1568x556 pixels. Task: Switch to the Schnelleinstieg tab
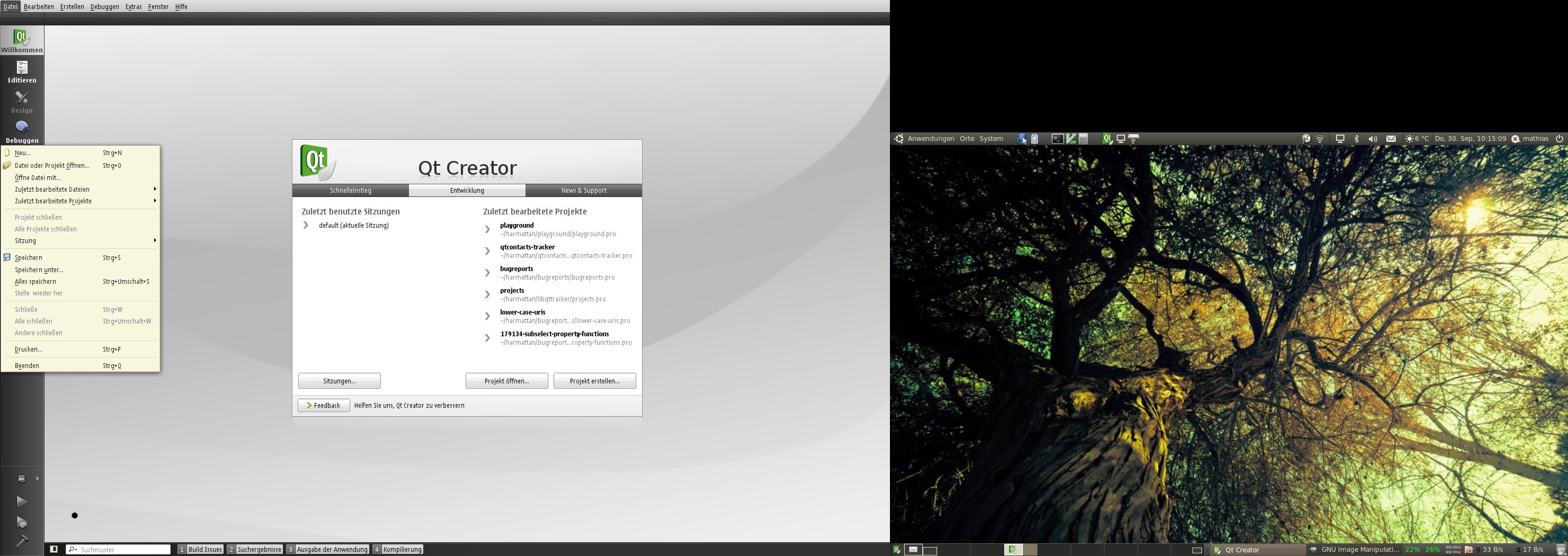[351, 191]
